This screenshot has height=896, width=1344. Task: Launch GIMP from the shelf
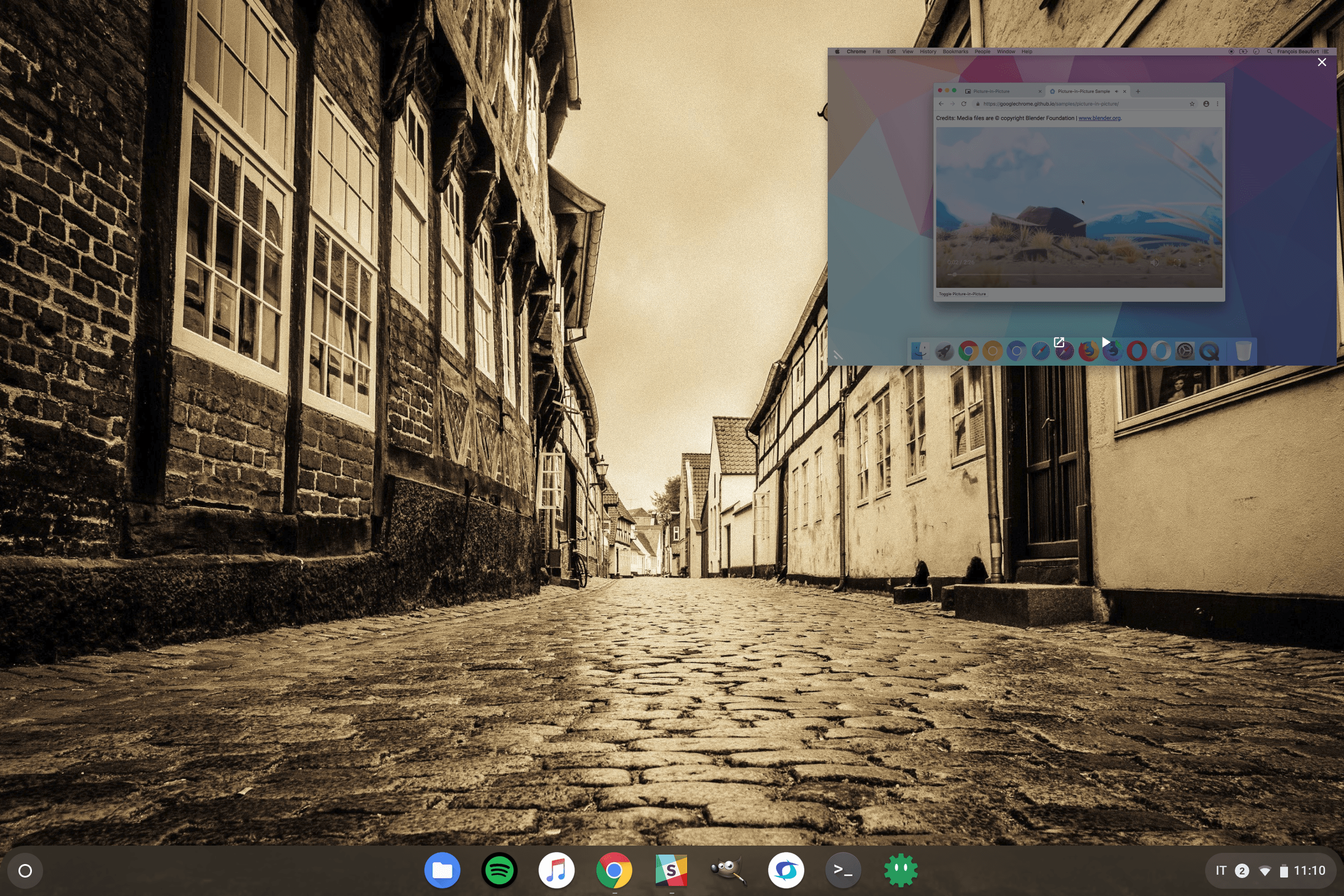pyautogui.click(x=729, y=870)
